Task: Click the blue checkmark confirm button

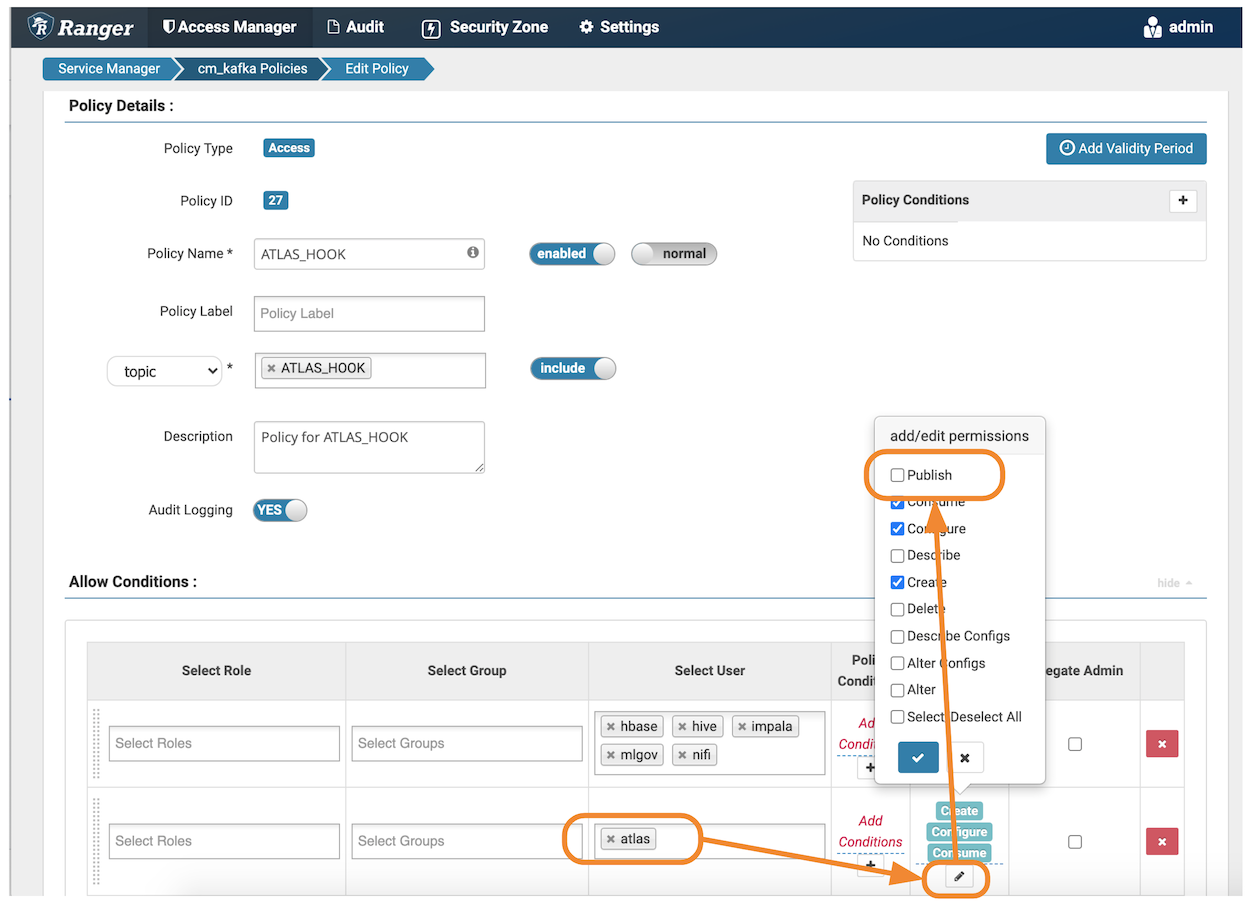Action: 918,758
